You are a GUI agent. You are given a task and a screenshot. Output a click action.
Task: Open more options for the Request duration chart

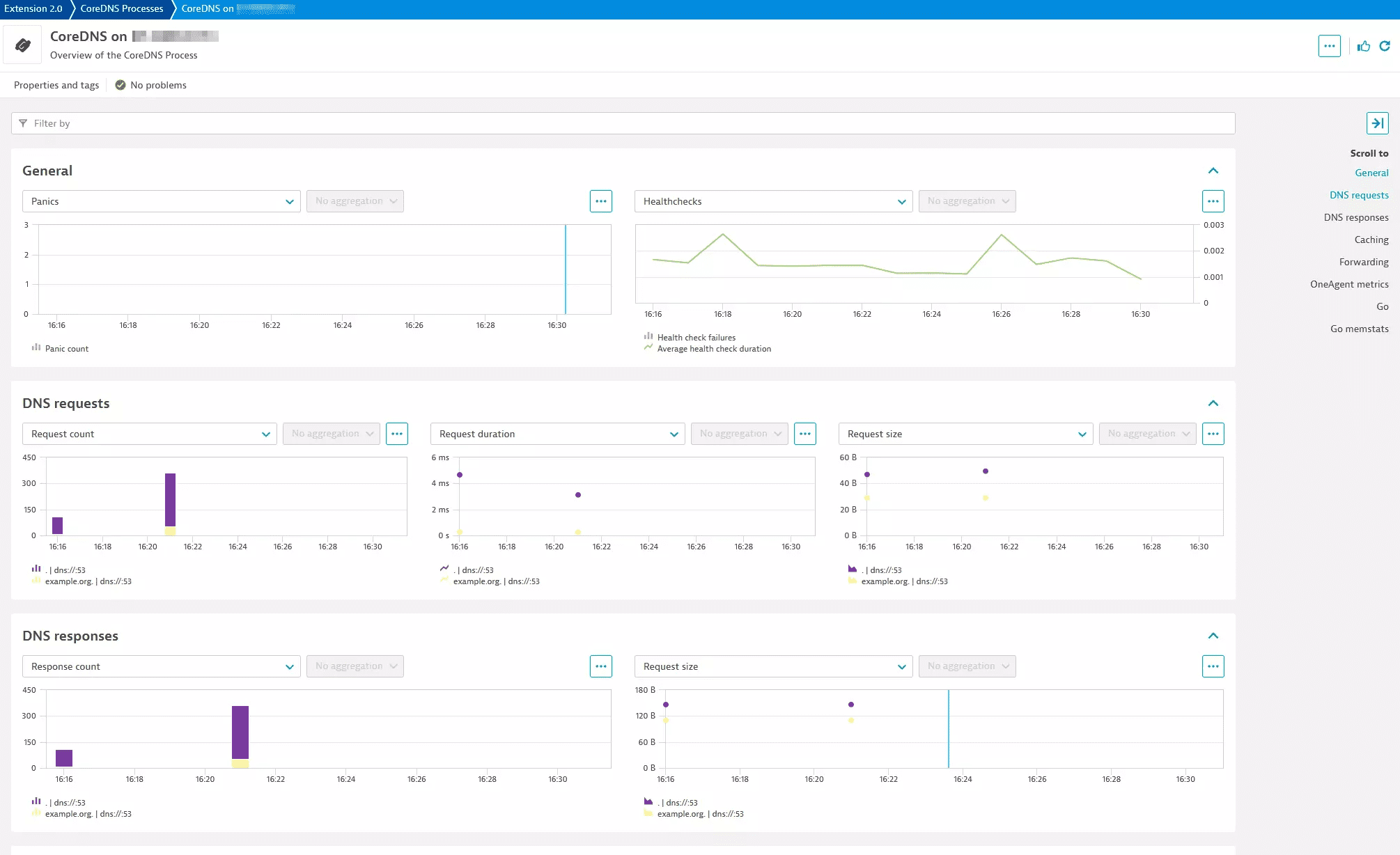[804, 434]
